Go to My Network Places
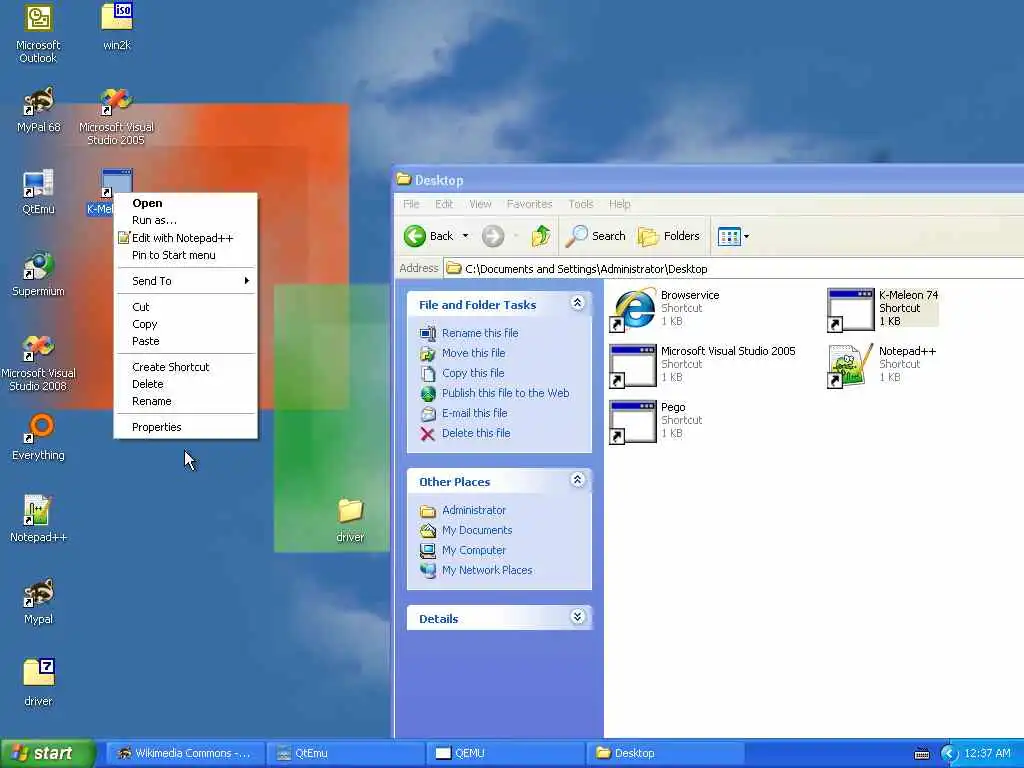 pos(487,570)
